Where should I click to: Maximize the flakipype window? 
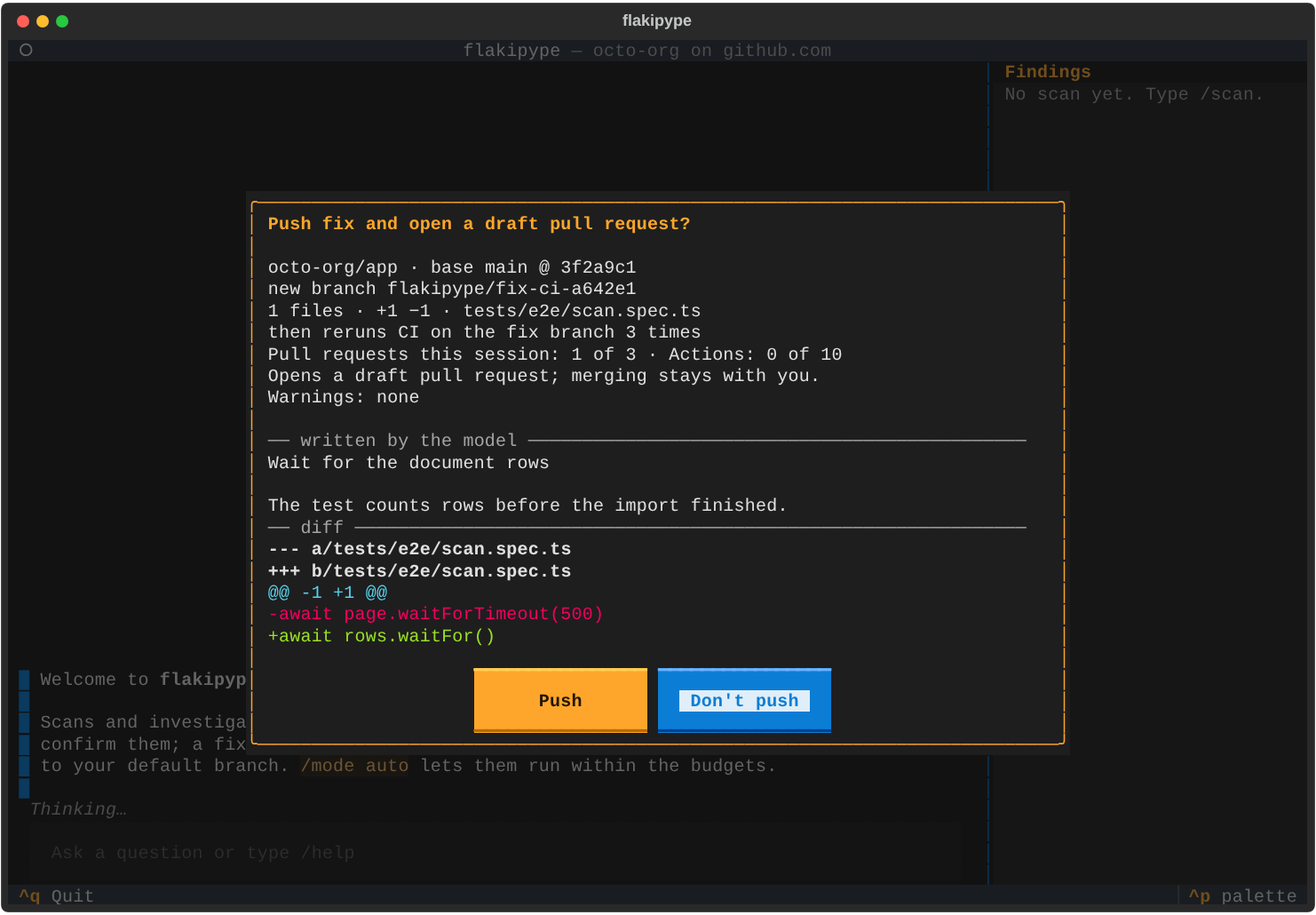62,21
